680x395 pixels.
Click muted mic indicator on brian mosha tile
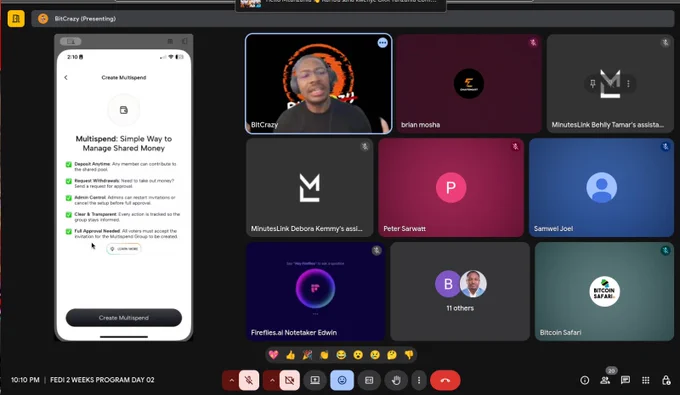(533, 42)
